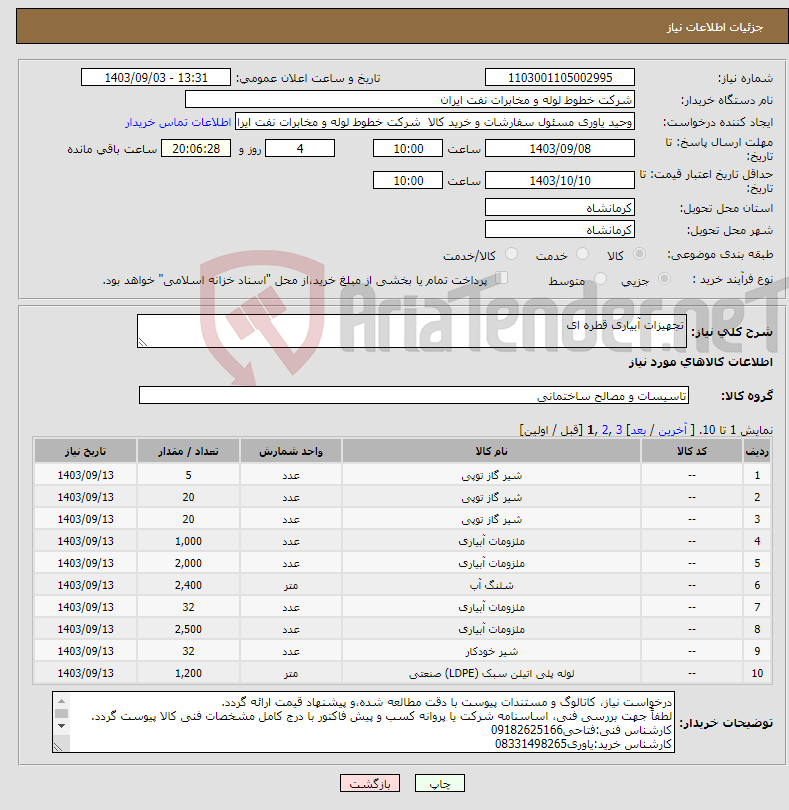Click quantity 1,000 in row 4
The height and width of the screenshot is (810, 789).
coord(188,541)
